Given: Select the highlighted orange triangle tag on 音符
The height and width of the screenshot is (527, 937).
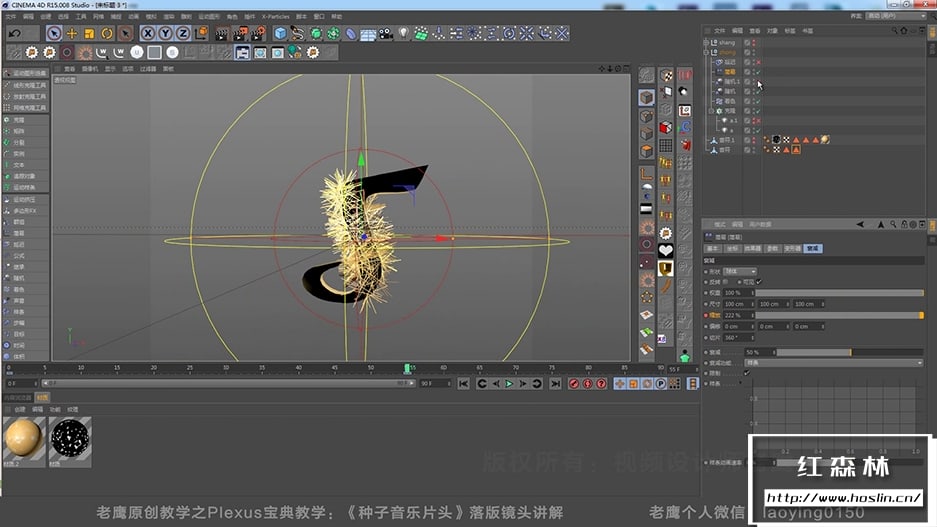Looking at the screenshot, I should click(x=796, y=149).
